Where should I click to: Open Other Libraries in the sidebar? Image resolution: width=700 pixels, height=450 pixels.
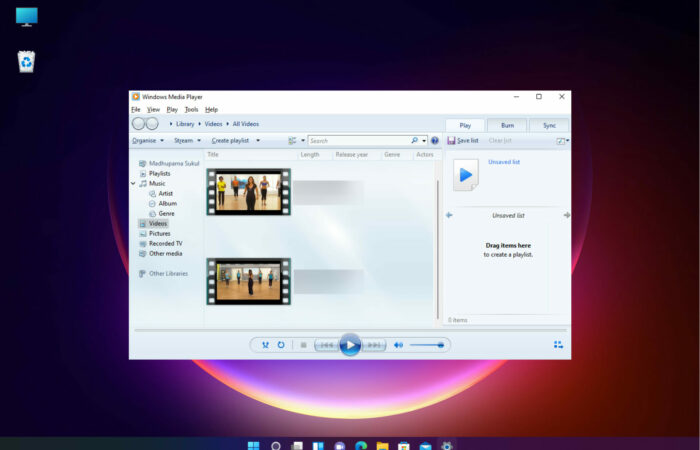pos(163,274)
